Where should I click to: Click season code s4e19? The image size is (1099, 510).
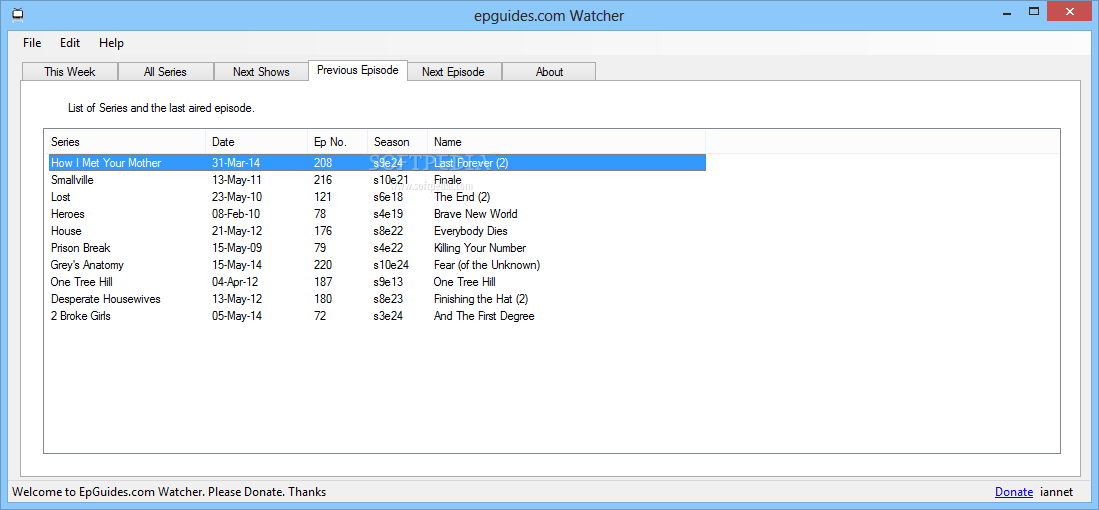pyautogui.click(x=388, y=214)
